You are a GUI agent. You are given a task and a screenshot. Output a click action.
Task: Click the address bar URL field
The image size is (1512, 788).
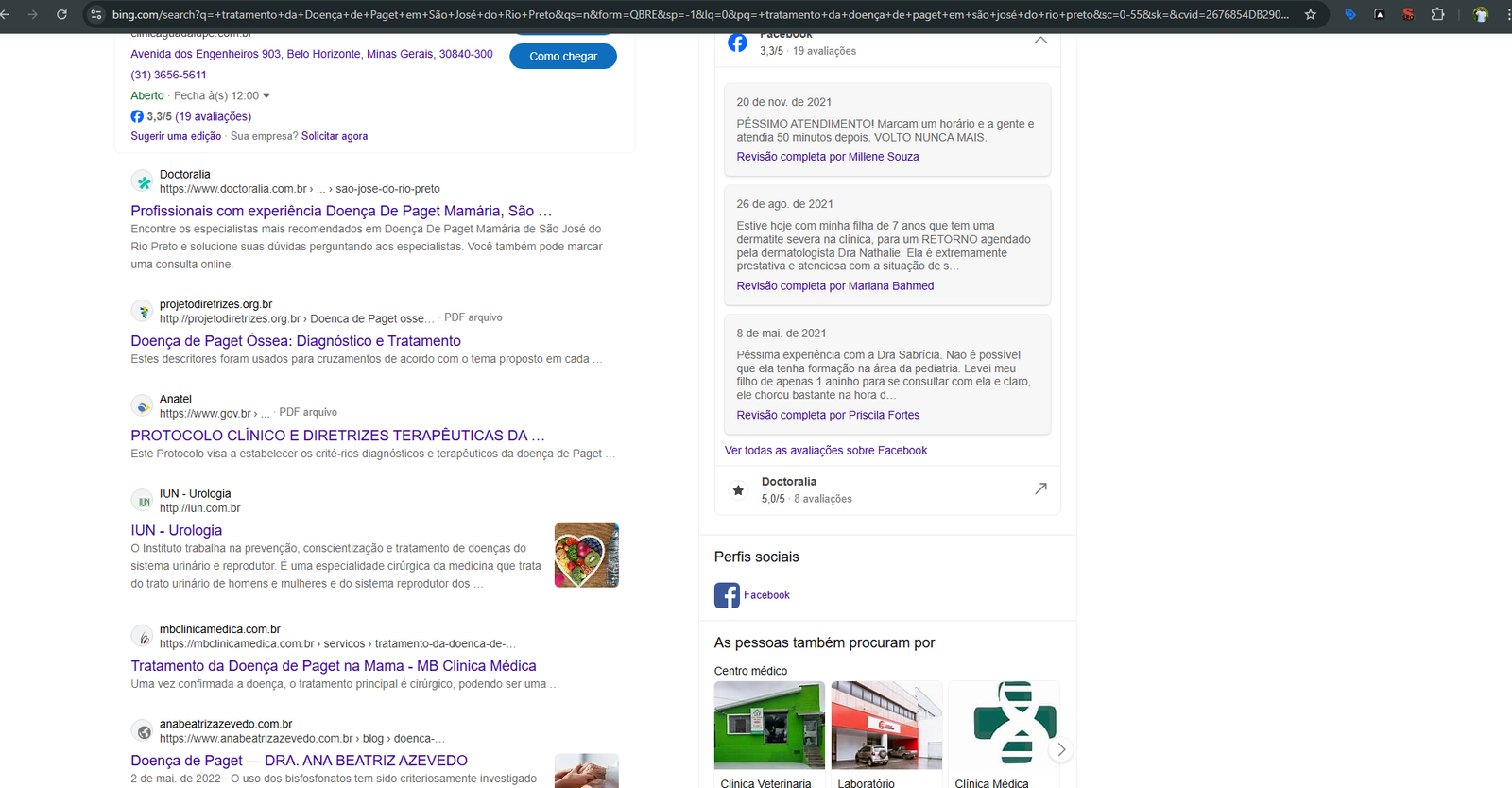pyautogui.click(x=699, y=14)
